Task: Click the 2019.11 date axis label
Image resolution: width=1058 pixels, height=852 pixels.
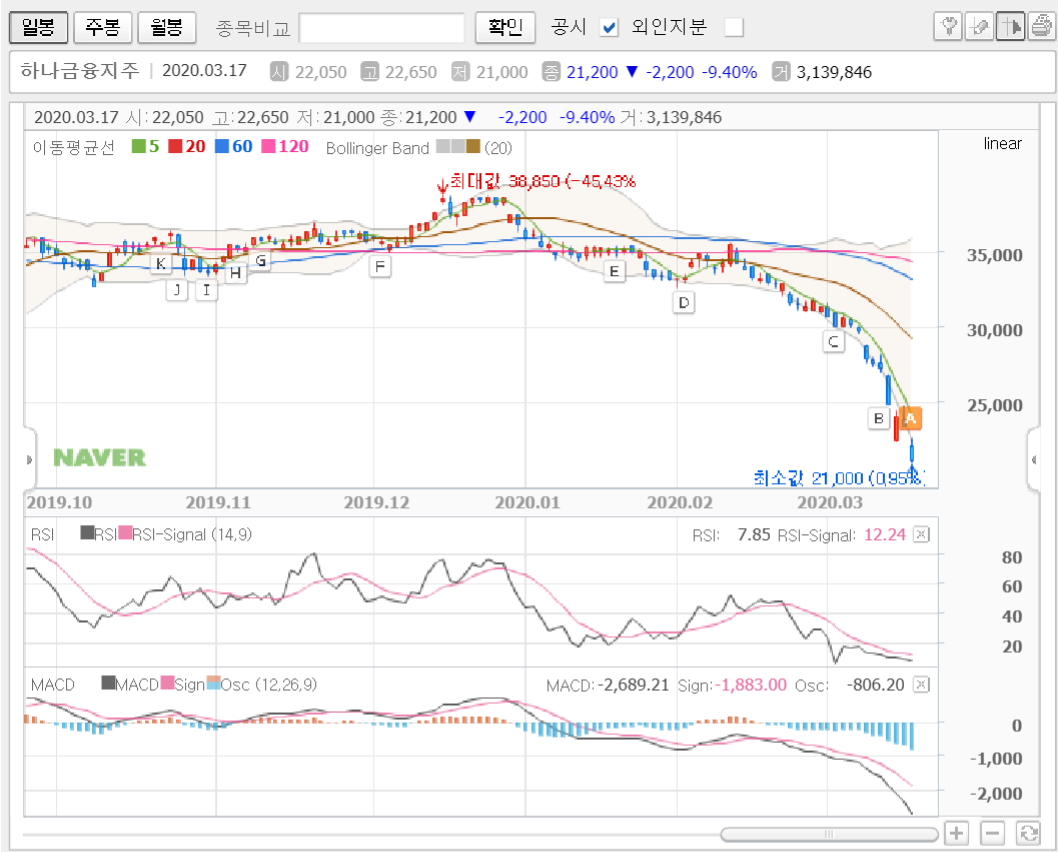Action: (218, 503)
